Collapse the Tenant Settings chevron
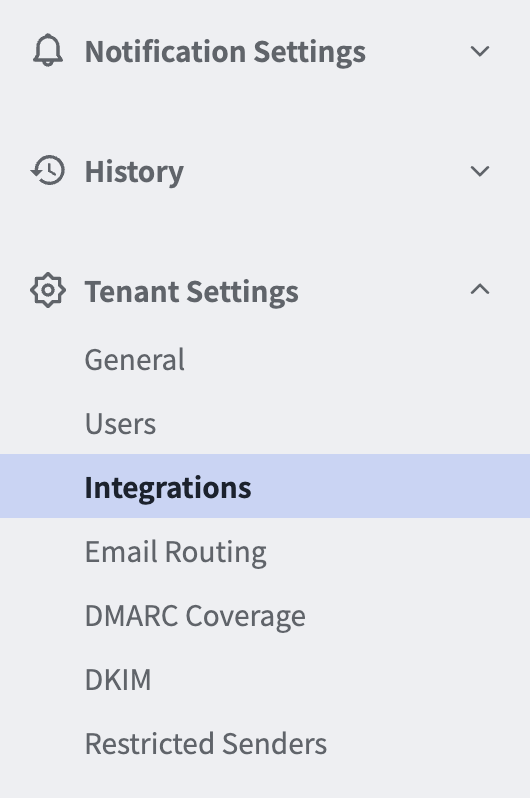530x798 pixels. (x=480, y=290)
